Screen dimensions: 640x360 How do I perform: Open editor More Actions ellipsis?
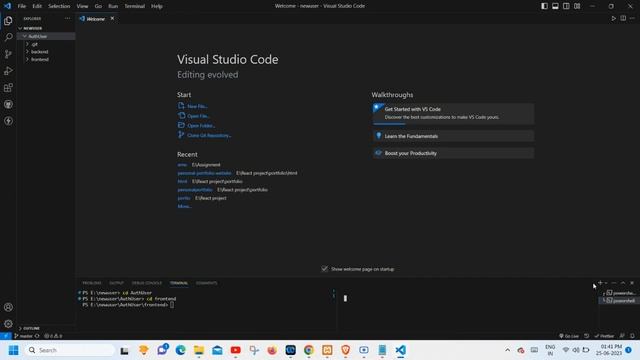click(x=632, y=18)
